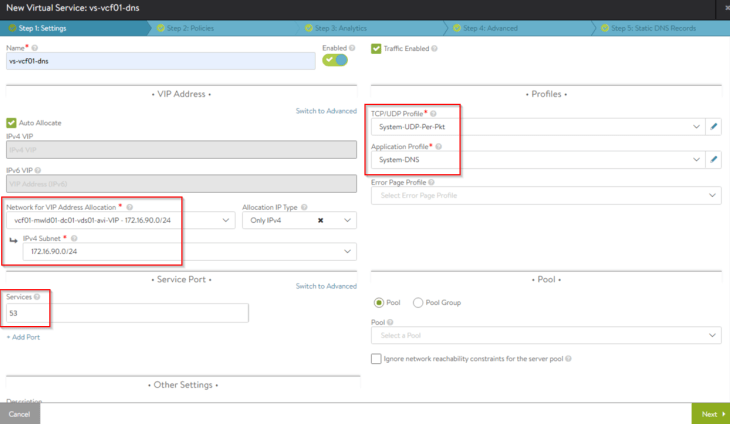Go to Step 2: Policies tab
This screenshot has height=424, width=730.
pyautogui.click(x=190, y=28)
